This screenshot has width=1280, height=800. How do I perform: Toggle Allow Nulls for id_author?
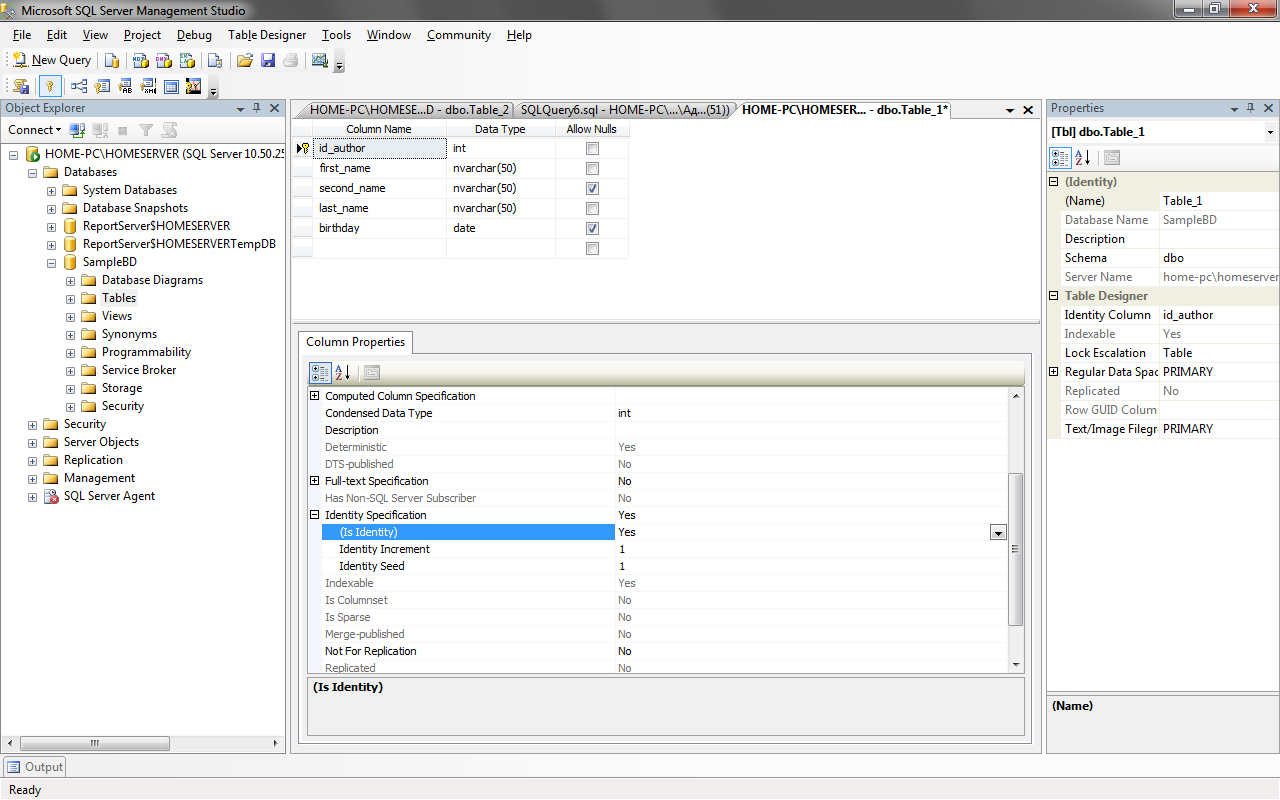click(592, 148)
